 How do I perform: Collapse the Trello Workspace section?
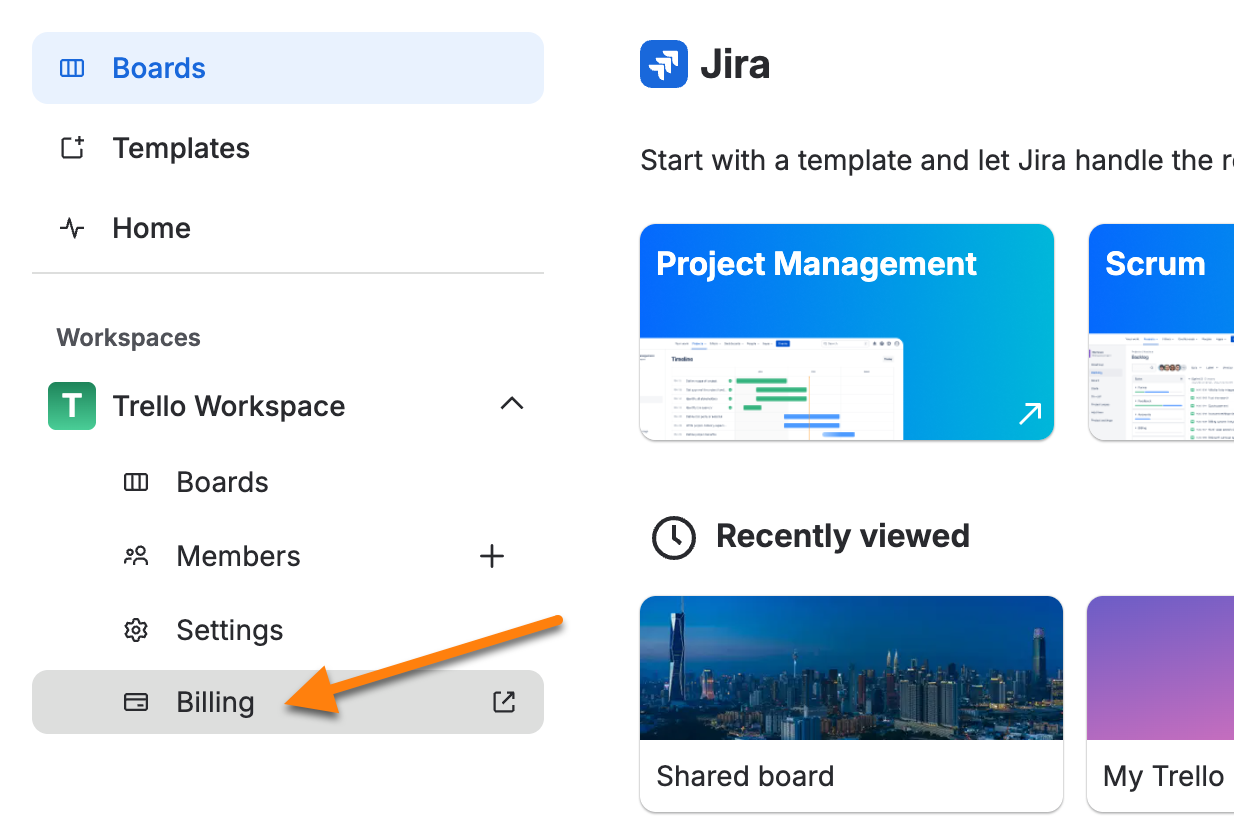point(511,405)
